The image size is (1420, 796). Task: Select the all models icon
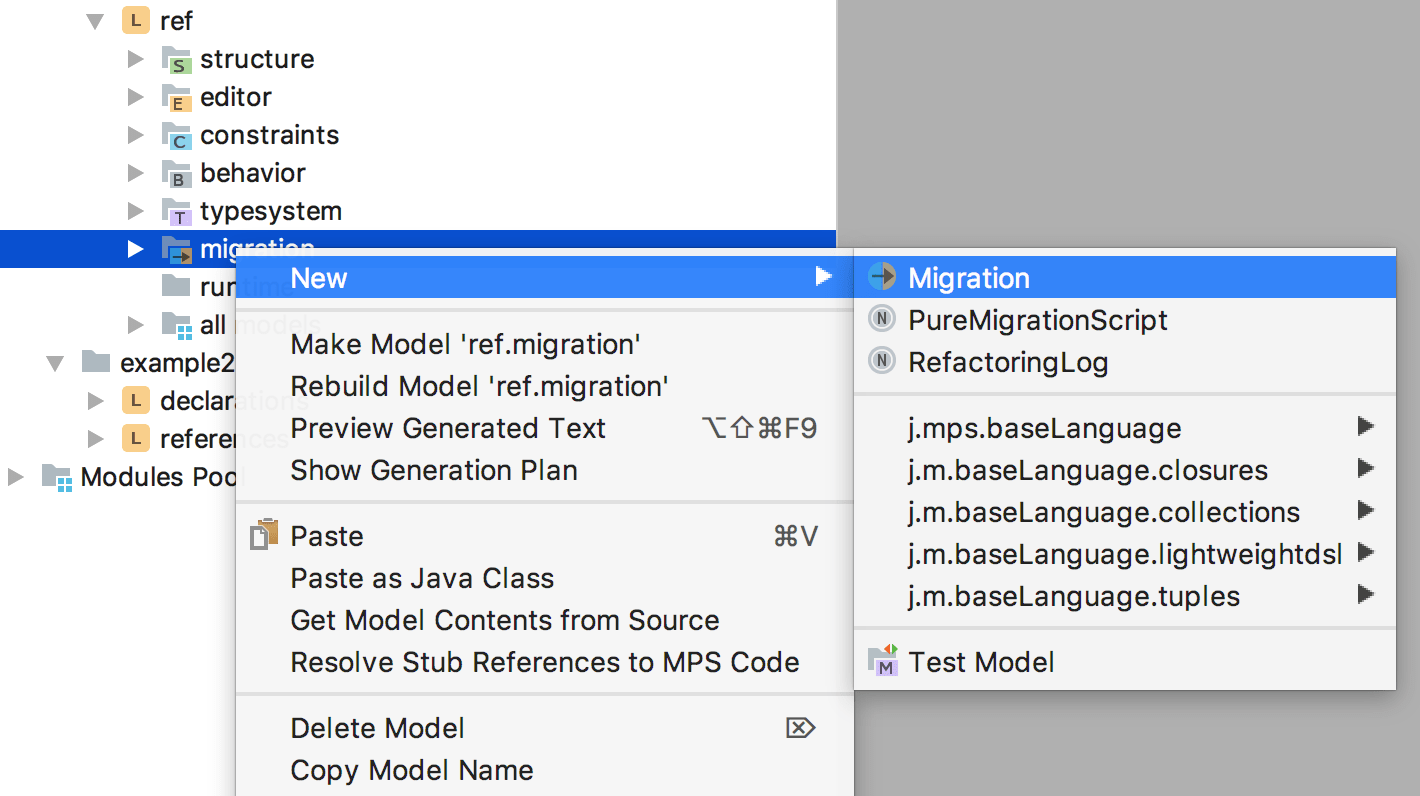coord(178,324)
